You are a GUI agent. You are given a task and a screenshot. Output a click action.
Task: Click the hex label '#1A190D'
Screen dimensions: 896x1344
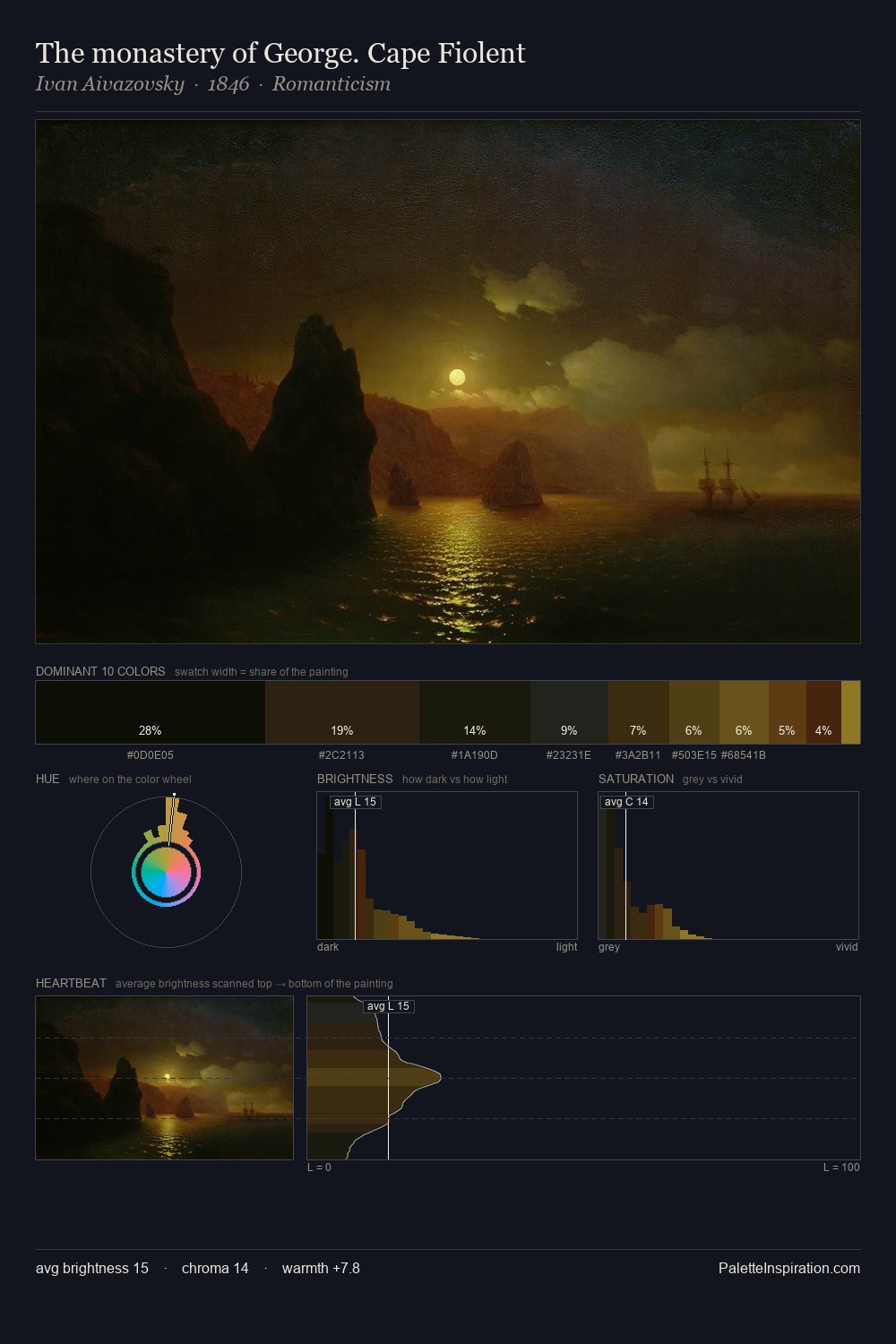tap(474, 755)
